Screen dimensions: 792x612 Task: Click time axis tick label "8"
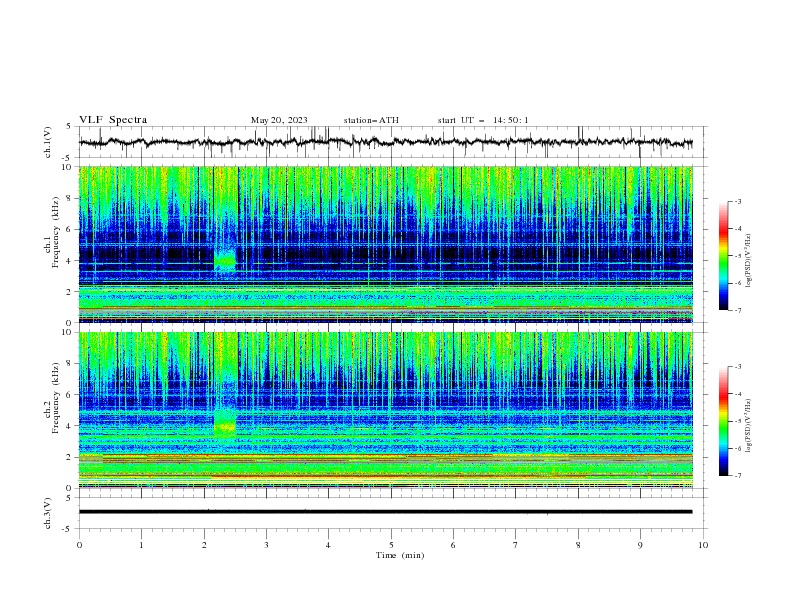coord(578,545)
